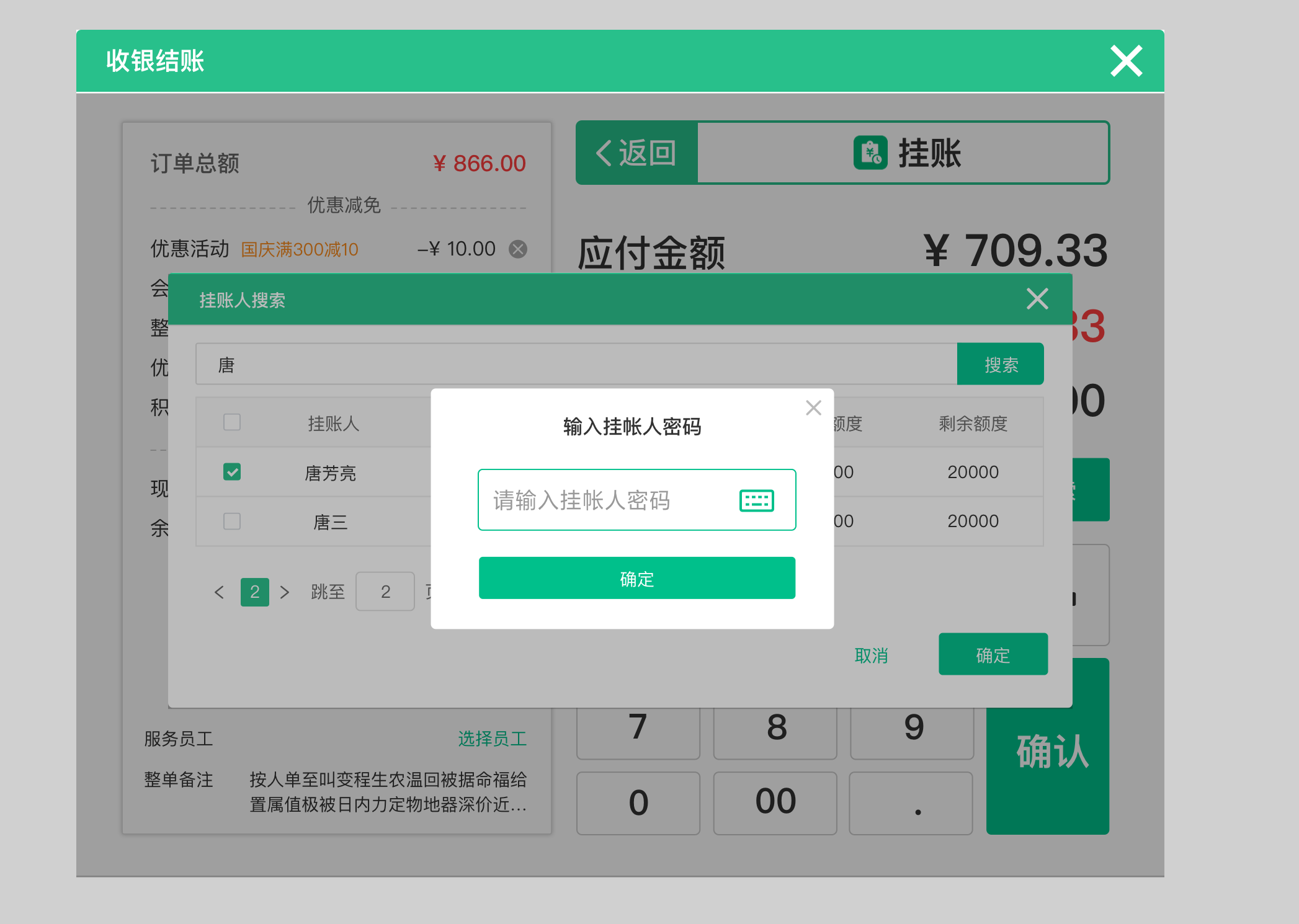
Task: Close the 输入挂帐人密码 dialog
Action: 813,407
